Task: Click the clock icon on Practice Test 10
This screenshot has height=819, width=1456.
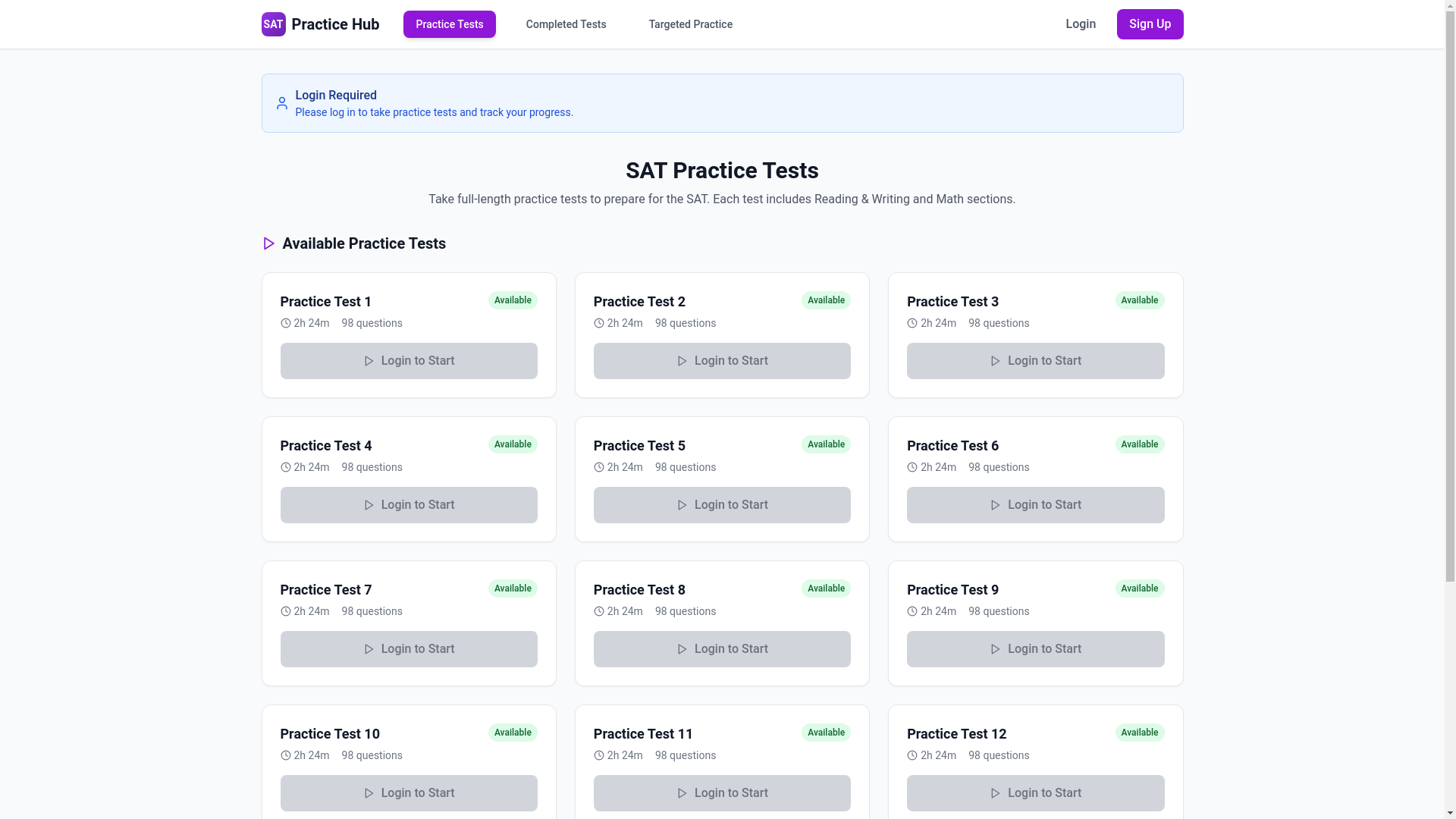Action: pyautogui.click(x=286, y=755)
